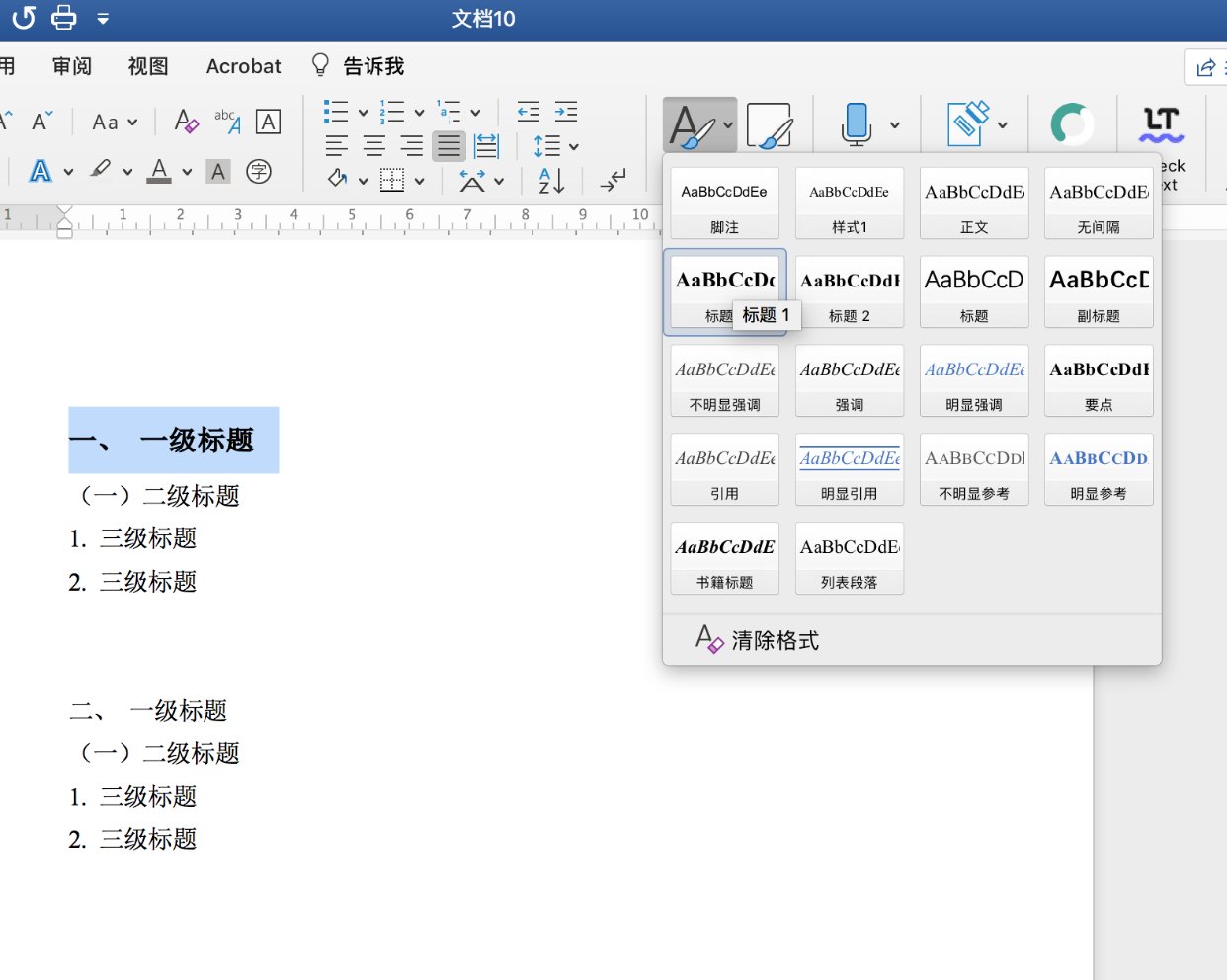Open the line spacing dropdown arrow
The height and width of the screenshot is (980, 1227).
[x=574, y=147]
